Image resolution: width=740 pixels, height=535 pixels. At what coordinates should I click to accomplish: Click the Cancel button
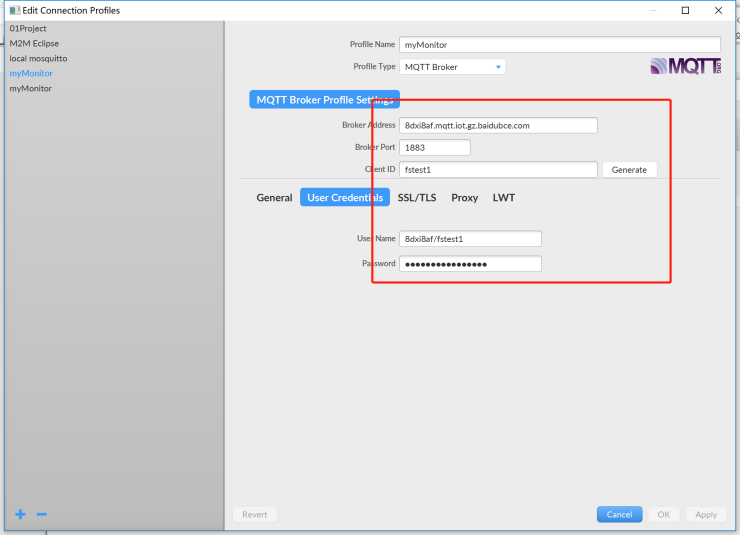click(x=619, y=514)
